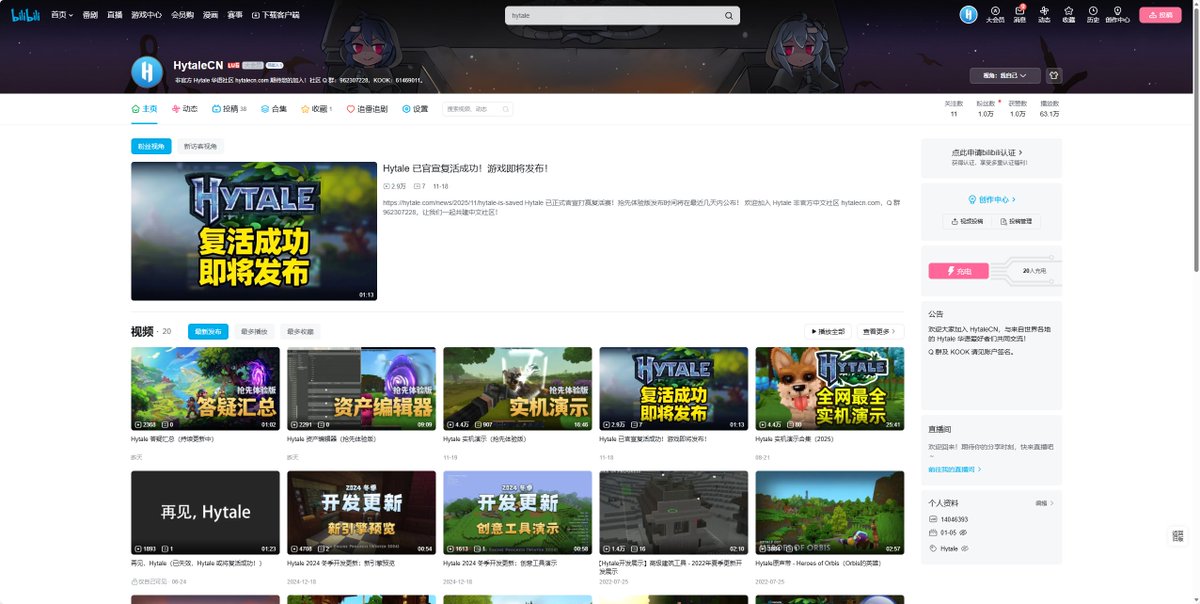The image size is (1200, 604).
Task: Sort videos by 最新发布
Action: coord(208,331)
